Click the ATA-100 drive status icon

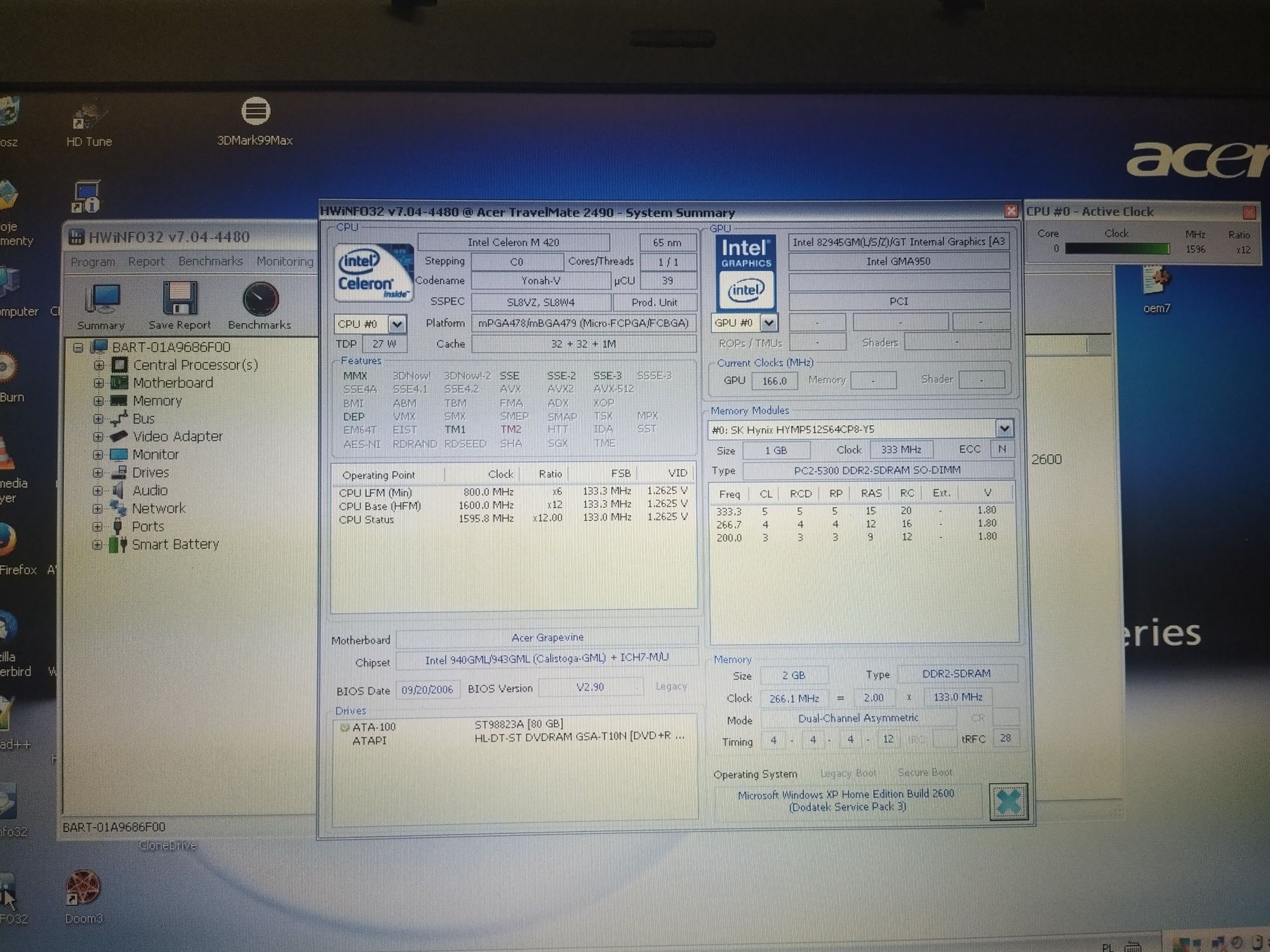pos(345,727)
